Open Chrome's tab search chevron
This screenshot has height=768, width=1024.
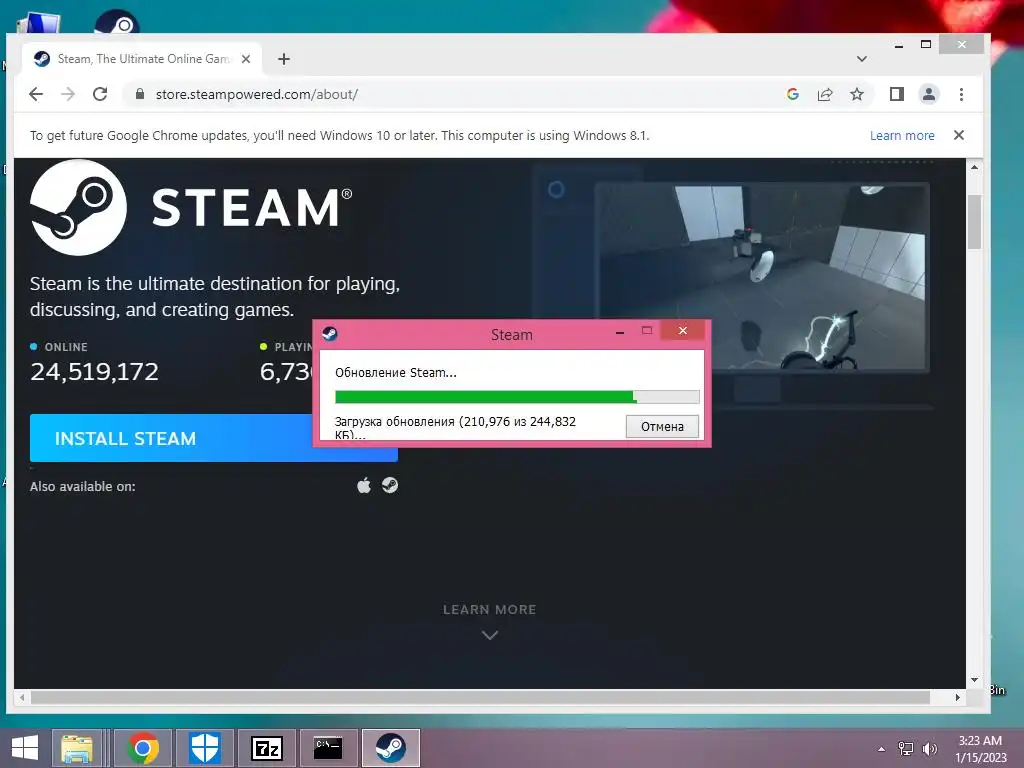point(862,59)
